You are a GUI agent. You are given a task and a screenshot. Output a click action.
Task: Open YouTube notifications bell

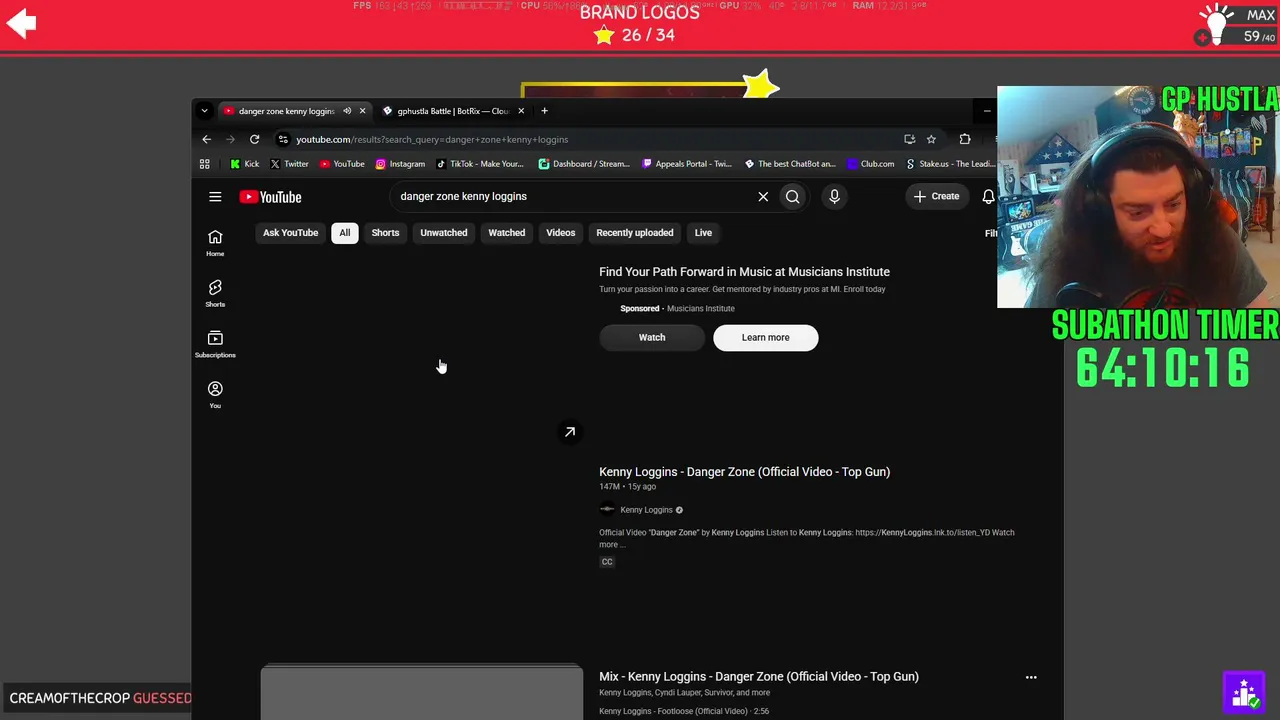point(988,197)
